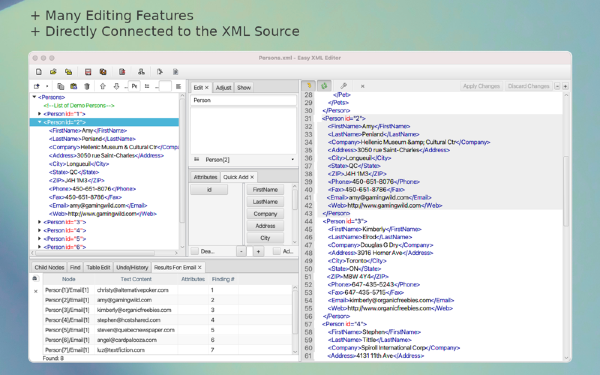Switch to the Find tab
This screenshot has width=600, height=375.
coord(75,267)
